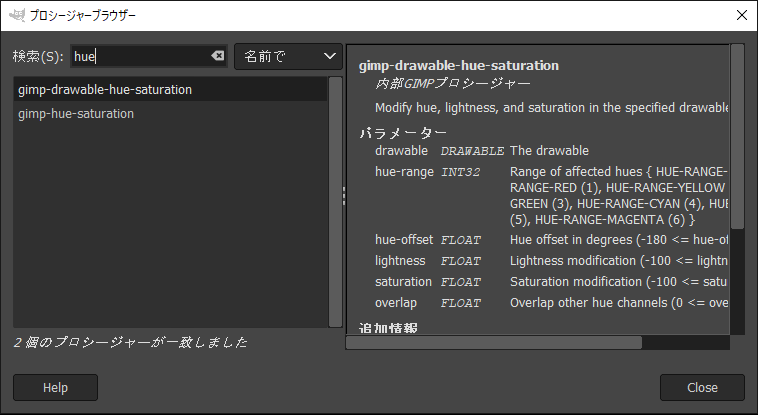Click the Help button
Viewport: 758px width, 415px height.
click(55, 387)
